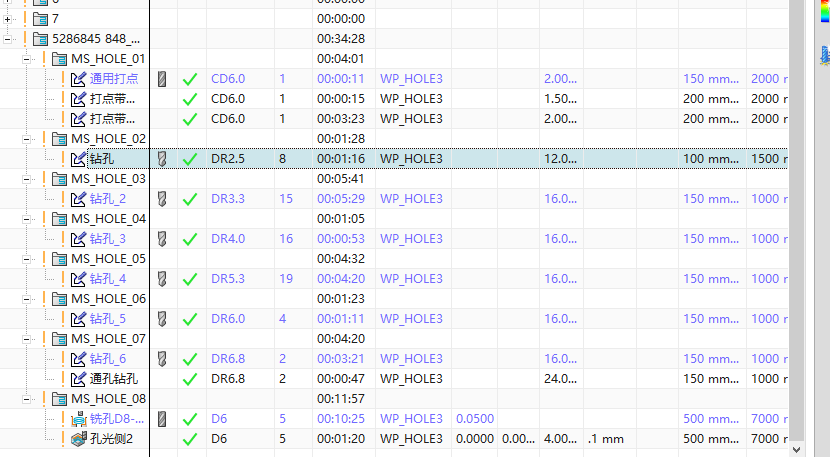Click the .1 mm value in 孔光侧2 row
The height and width of the screenshot is (457, 830).
[x=606, y=439]
